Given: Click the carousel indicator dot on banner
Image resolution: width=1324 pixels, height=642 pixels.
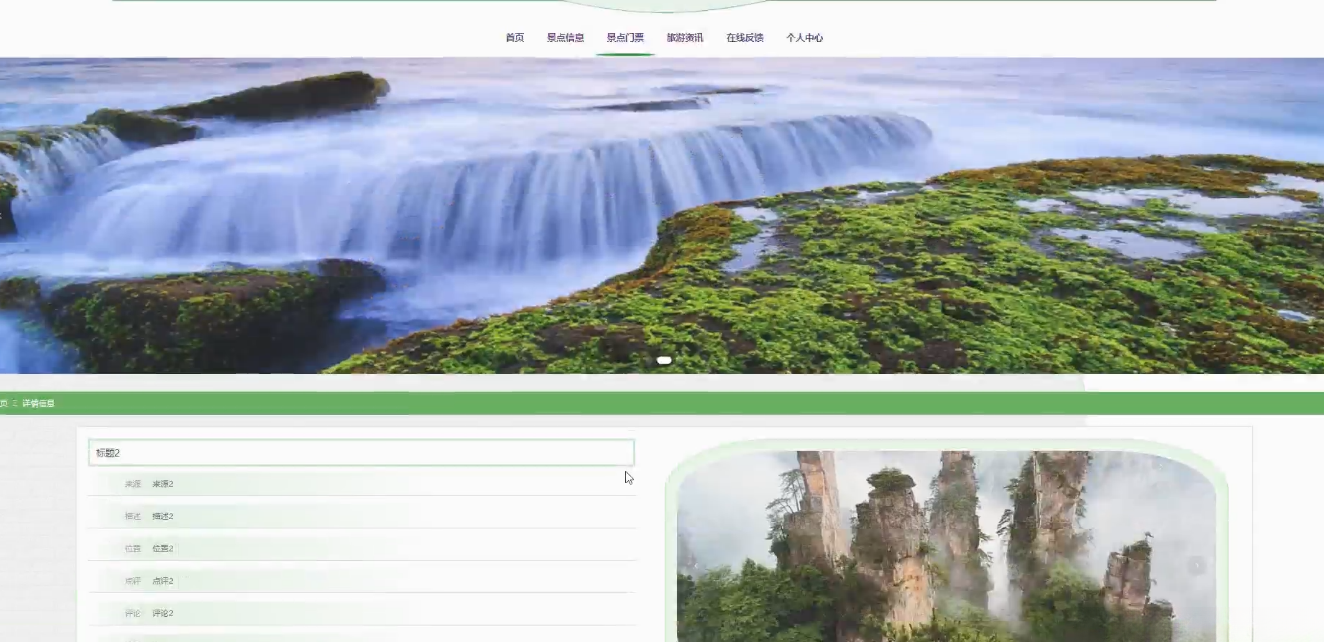Looking at the screenshot, I should 664,360.
